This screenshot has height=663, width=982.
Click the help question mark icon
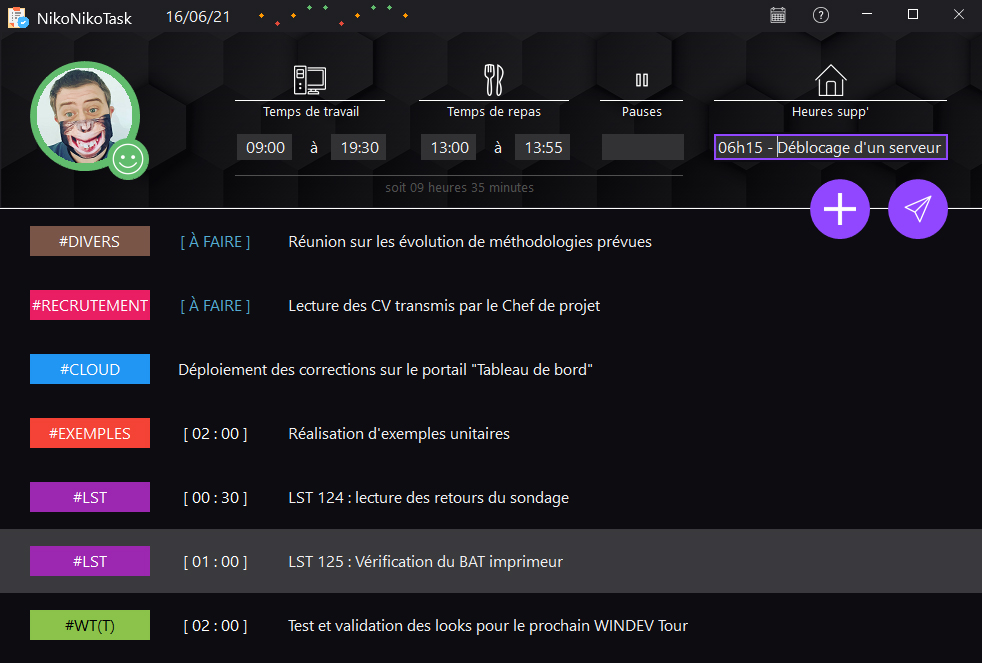(821, 15)
